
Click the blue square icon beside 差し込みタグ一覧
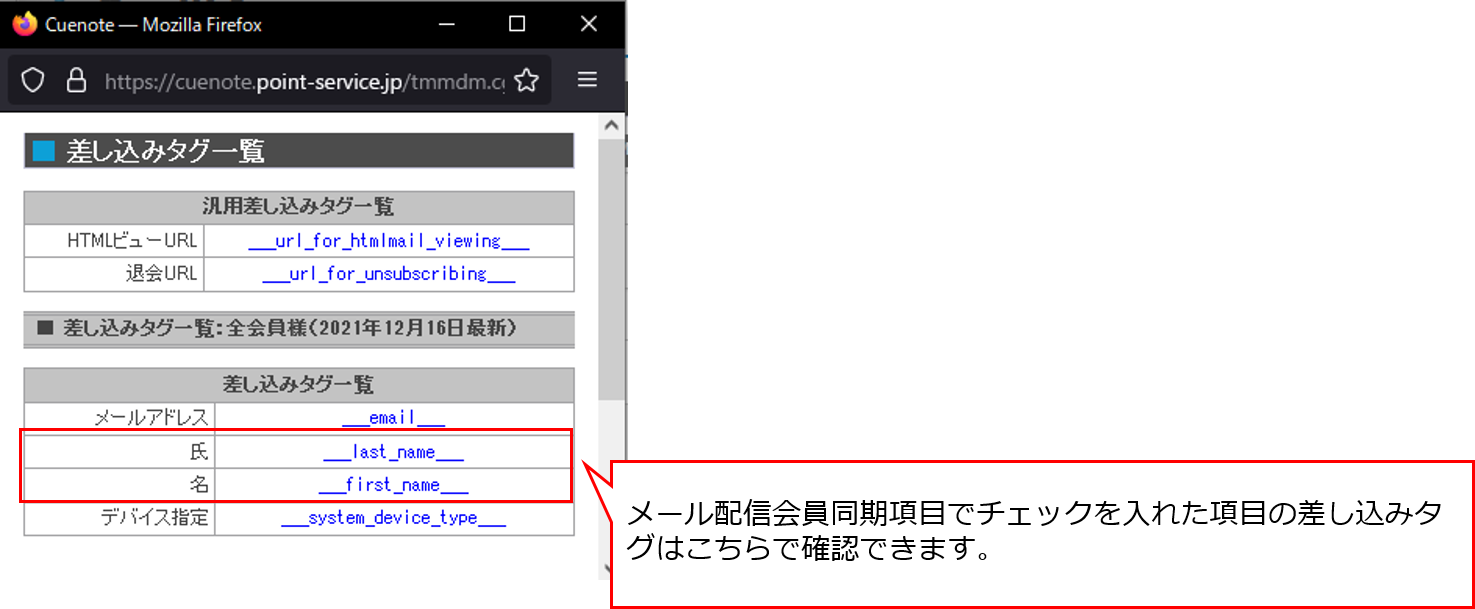click(x=42, y=150)
